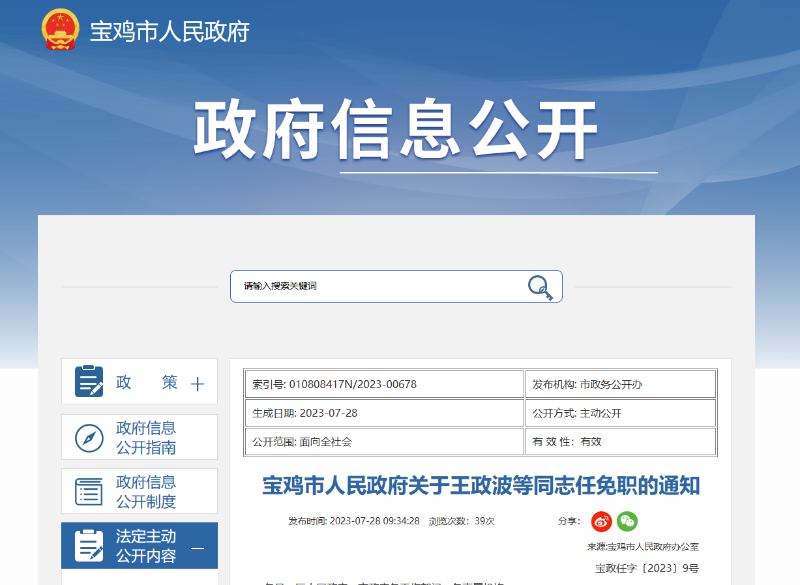
Task: Click the 公开方式 主动公开 table cell
Action: tap(586, 412)
